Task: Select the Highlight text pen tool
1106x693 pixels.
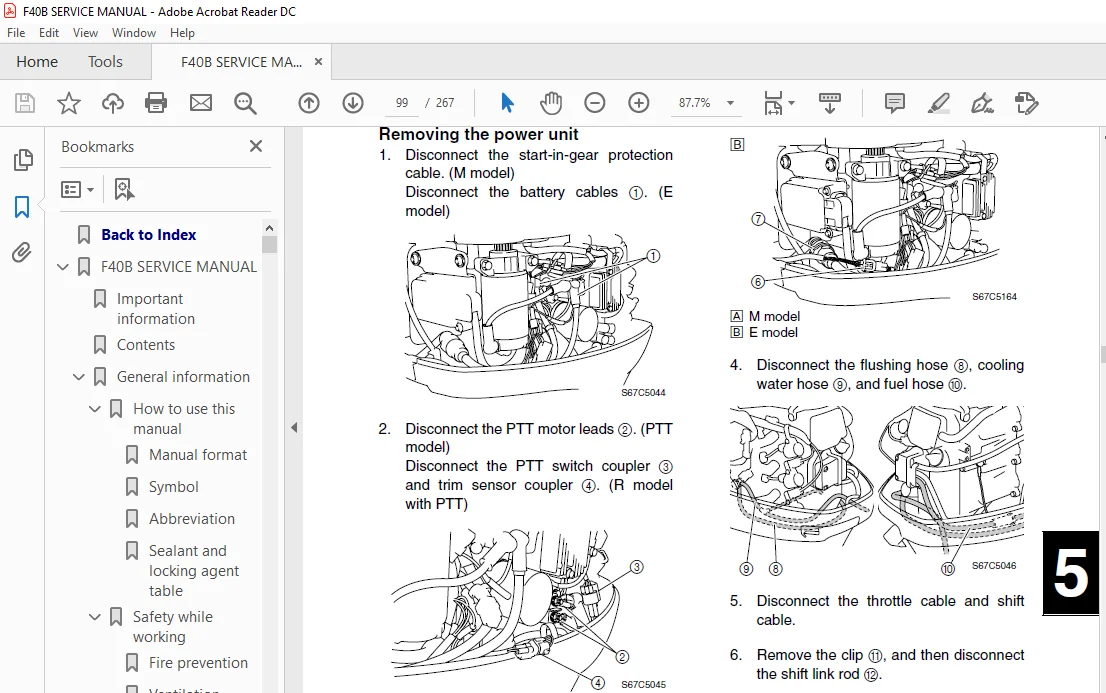Action: click(938, 103)
